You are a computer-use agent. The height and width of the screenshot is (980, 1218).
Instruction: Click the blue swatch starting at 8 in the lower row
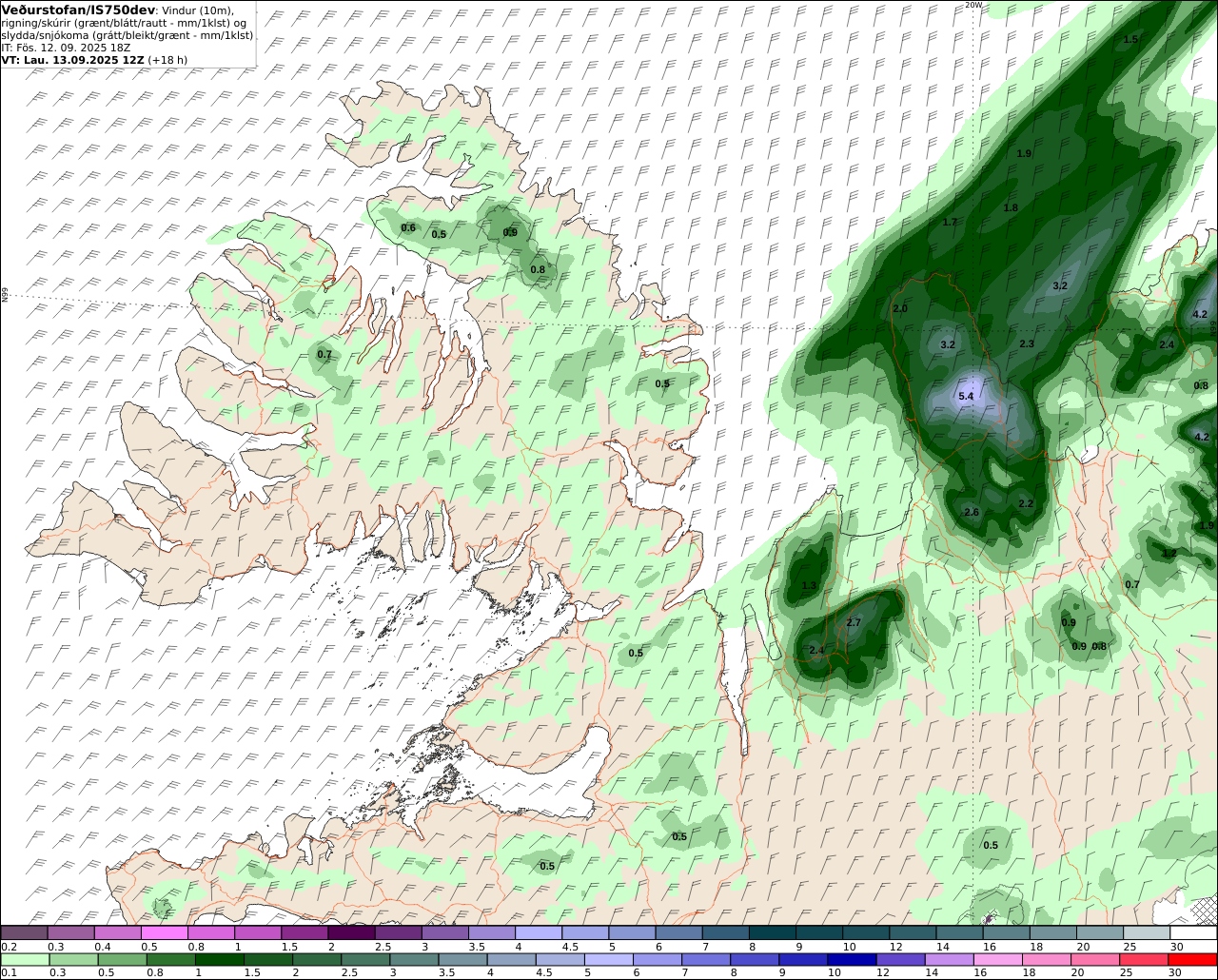point(755,959)
